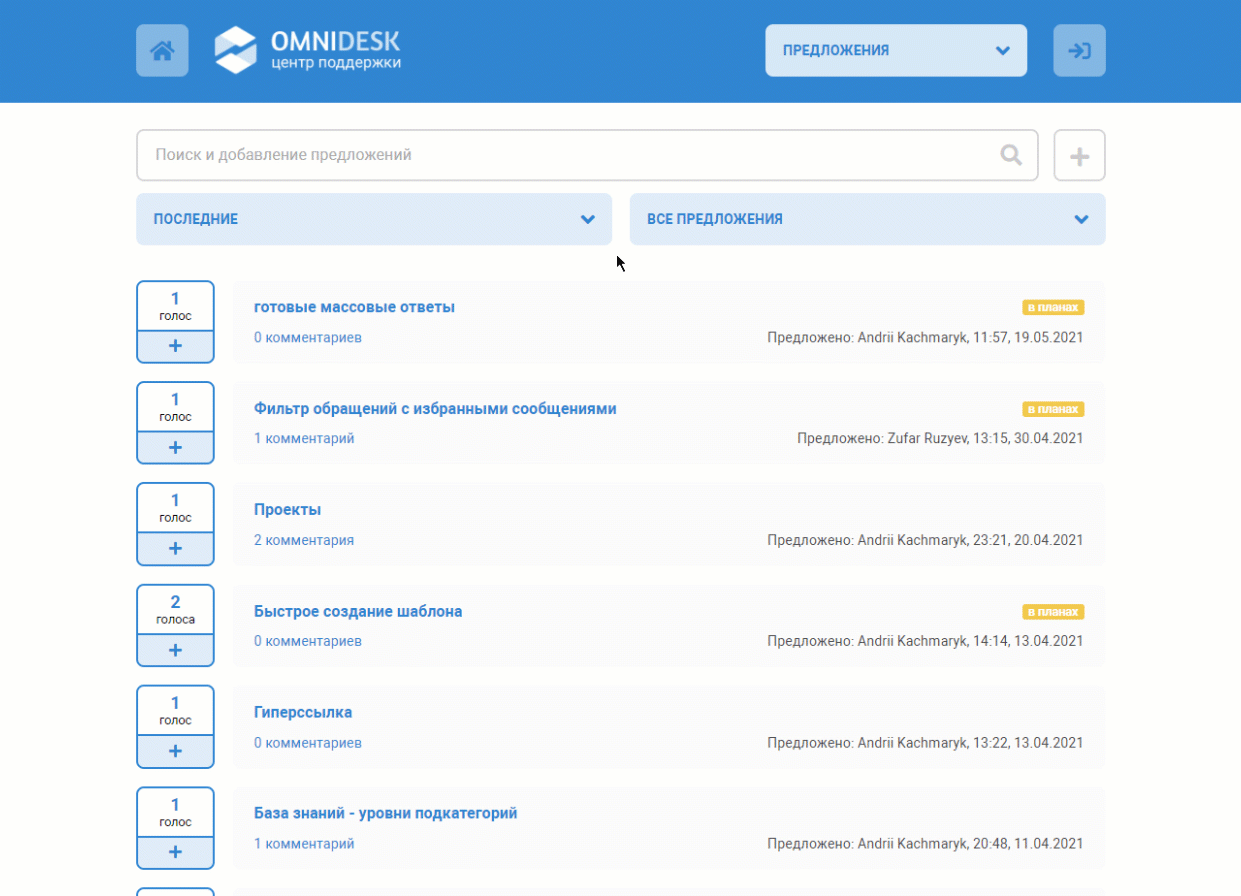The width and height of the screenshot is (1241, 896).
Task: Click 'Предложено: Andrii Kachmaryk, 13:22, 13.04.2021'
Action: click(925, 743)
